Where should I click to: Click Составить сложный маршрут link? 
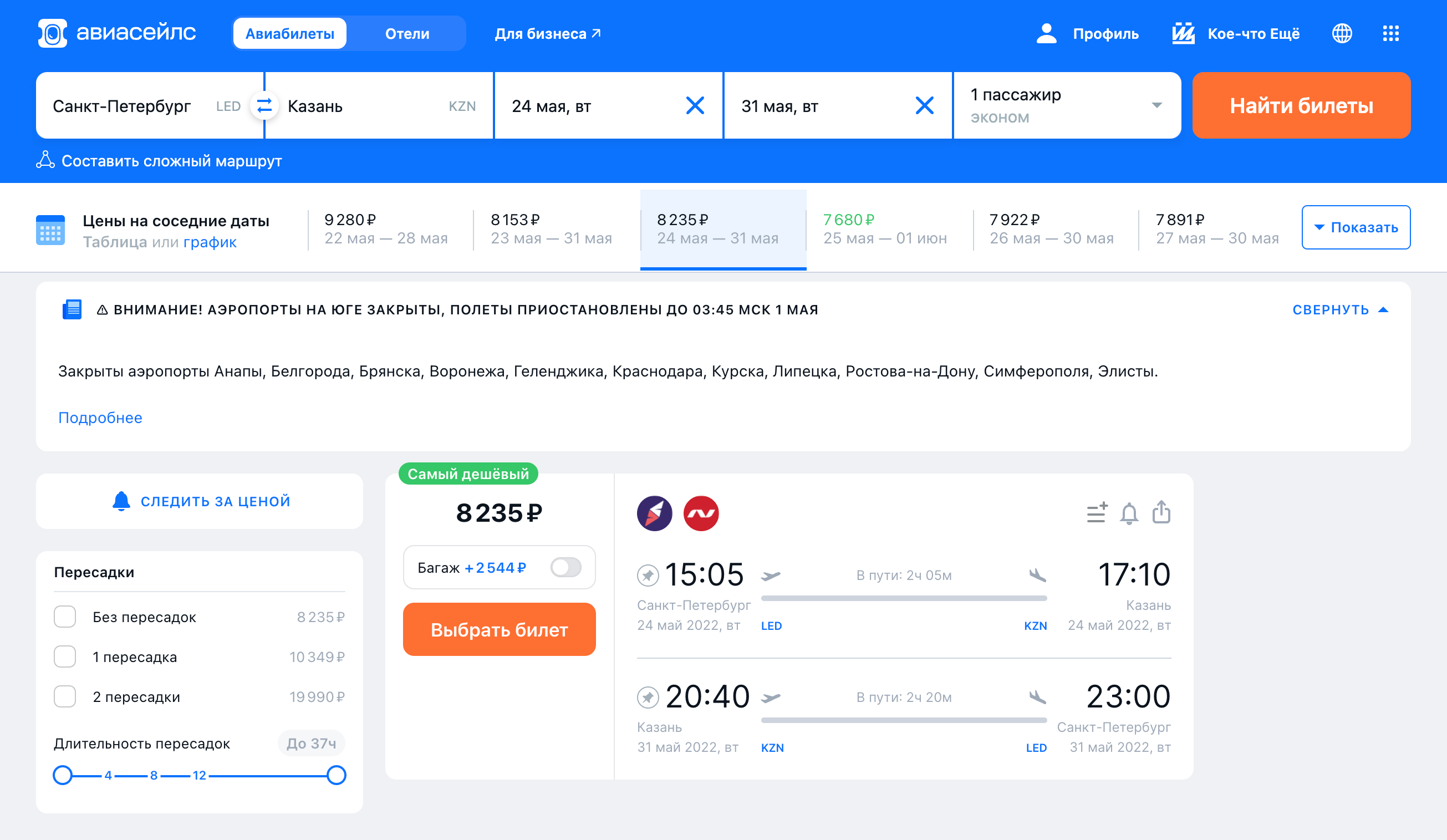(x=159, y=161)
